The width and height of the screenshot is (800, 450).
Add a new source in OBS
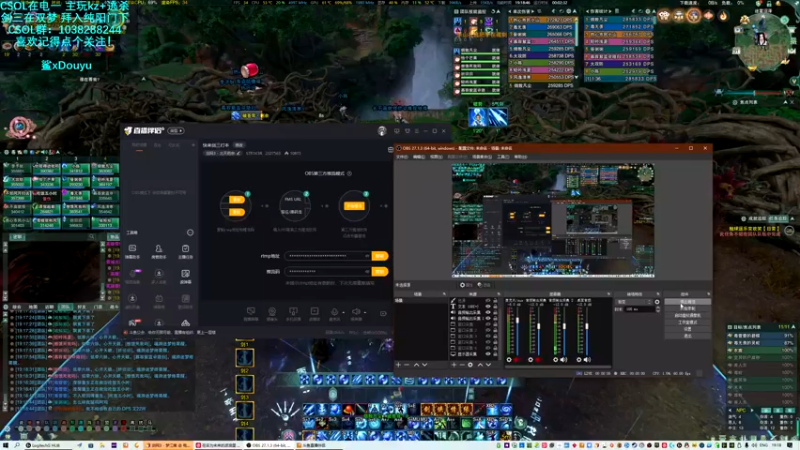[x=454, y=365]
